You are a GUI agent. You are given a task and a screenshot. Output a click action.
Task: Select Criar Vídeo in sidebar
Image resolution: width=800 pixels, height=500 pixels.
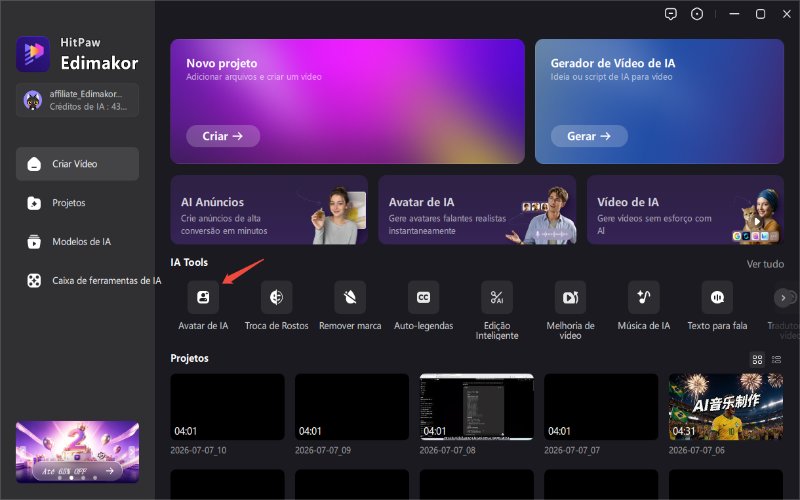pos(77,164)
